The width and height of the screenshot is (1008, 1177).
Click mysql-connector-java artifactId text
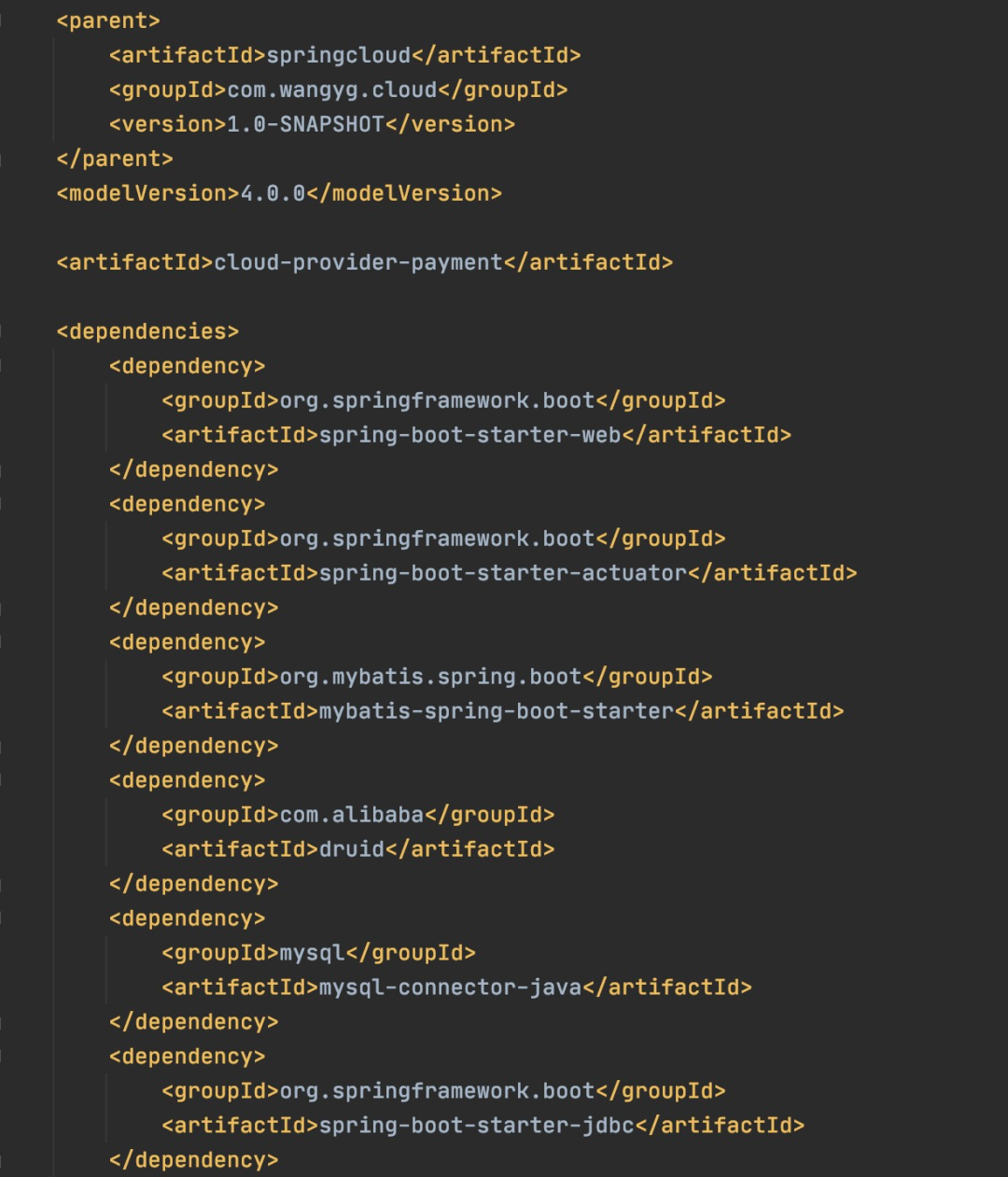(x=451, y=988)
